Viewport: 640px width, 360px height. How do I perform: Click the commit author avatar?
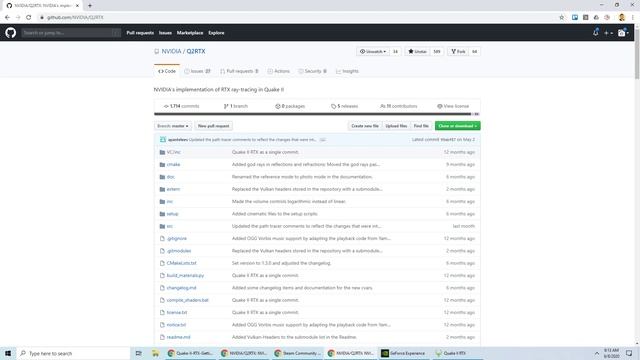(163, 140)
